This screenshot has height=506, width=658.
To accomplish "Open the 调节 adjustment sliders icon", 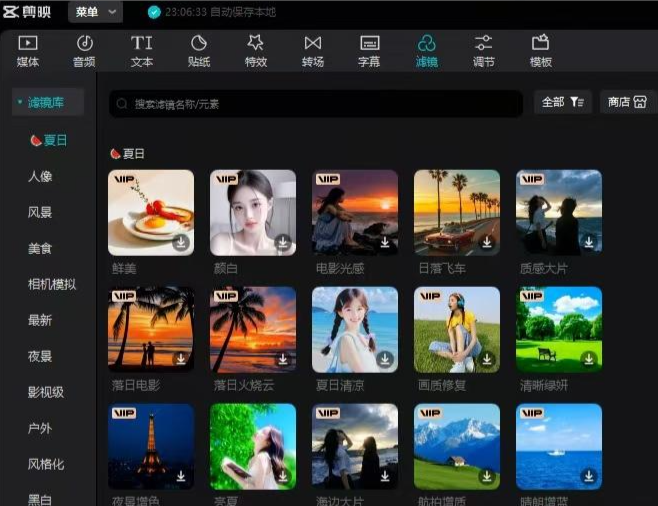I will 483,43.
